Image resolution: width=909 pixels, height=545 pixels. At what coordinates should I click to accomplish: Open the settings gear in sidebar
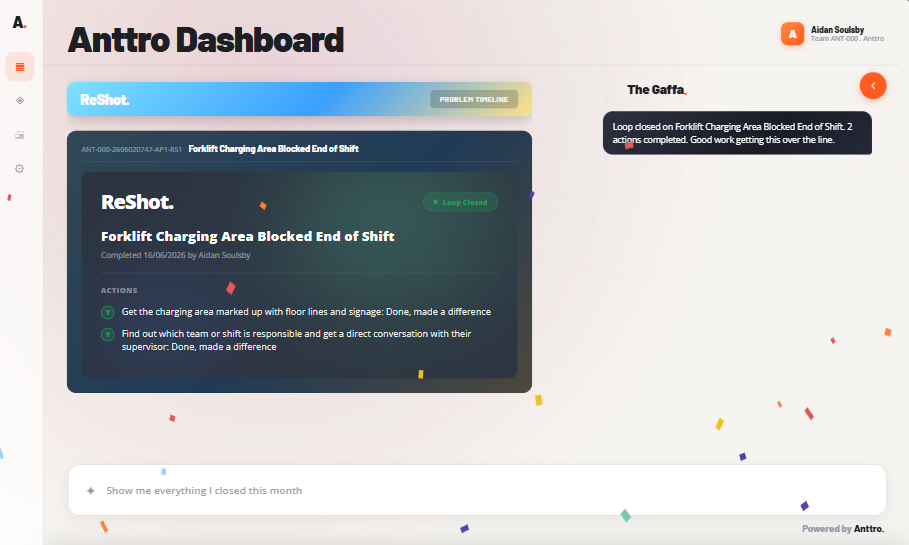pyautogui.click(x=20, y=169)
